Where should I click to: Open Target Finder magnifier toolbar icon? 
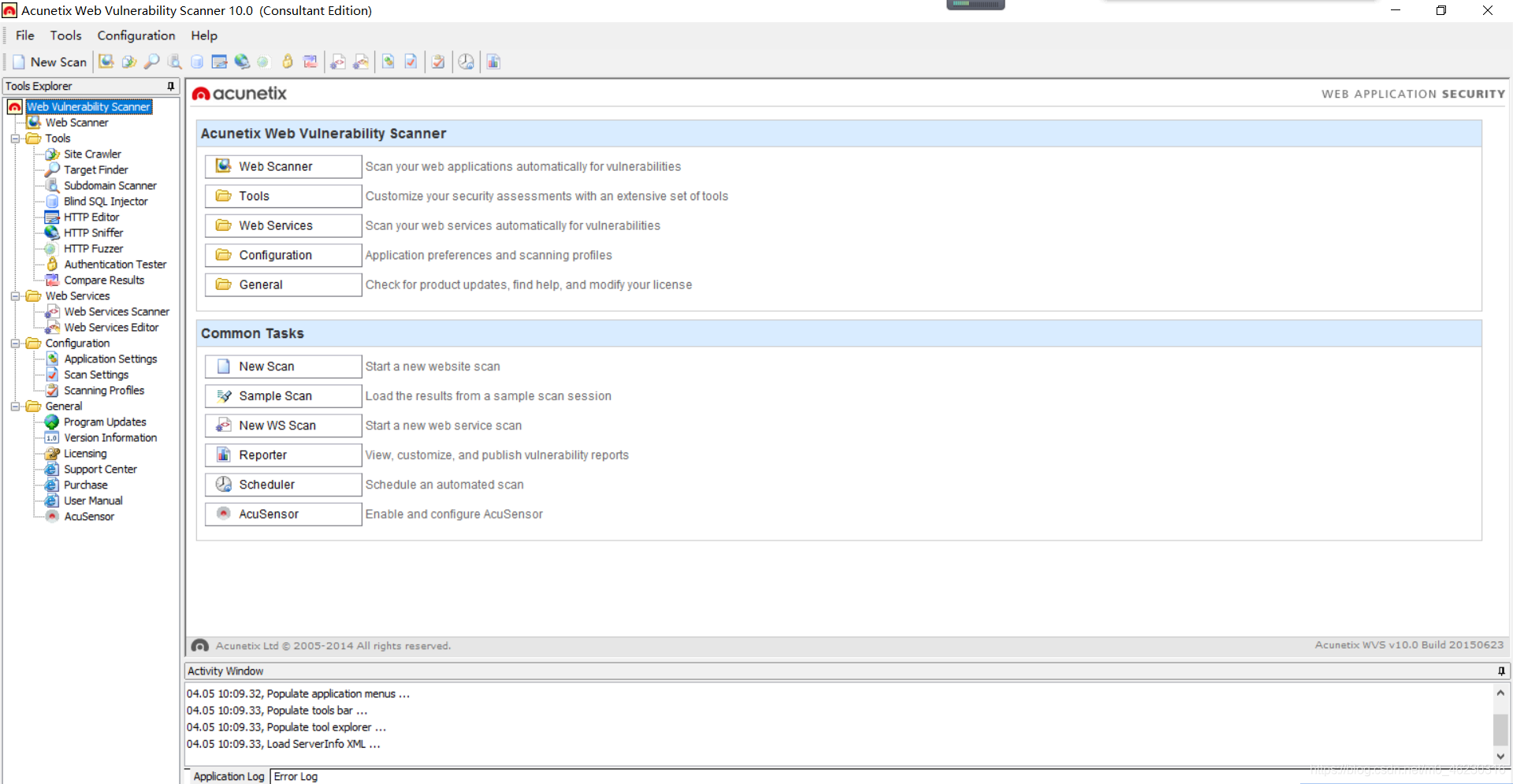click(152, 61)
